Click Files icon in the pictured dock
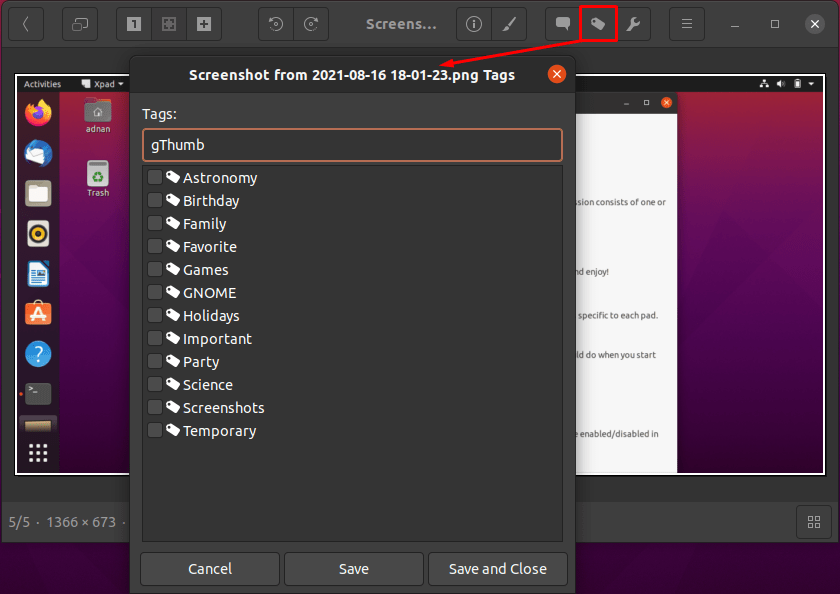 38,193
